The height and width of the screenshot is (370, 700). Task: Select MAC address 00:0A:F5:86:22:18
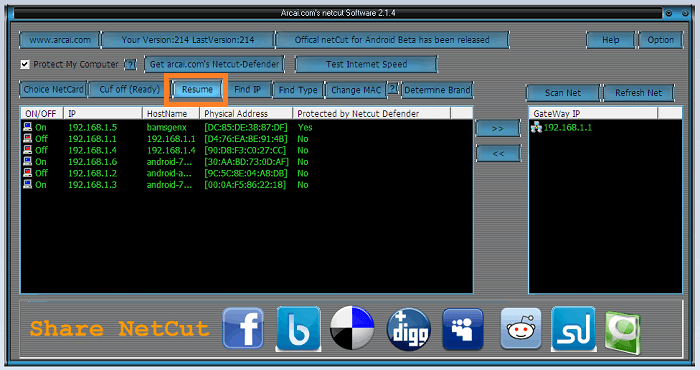click(x=245, y=185)
